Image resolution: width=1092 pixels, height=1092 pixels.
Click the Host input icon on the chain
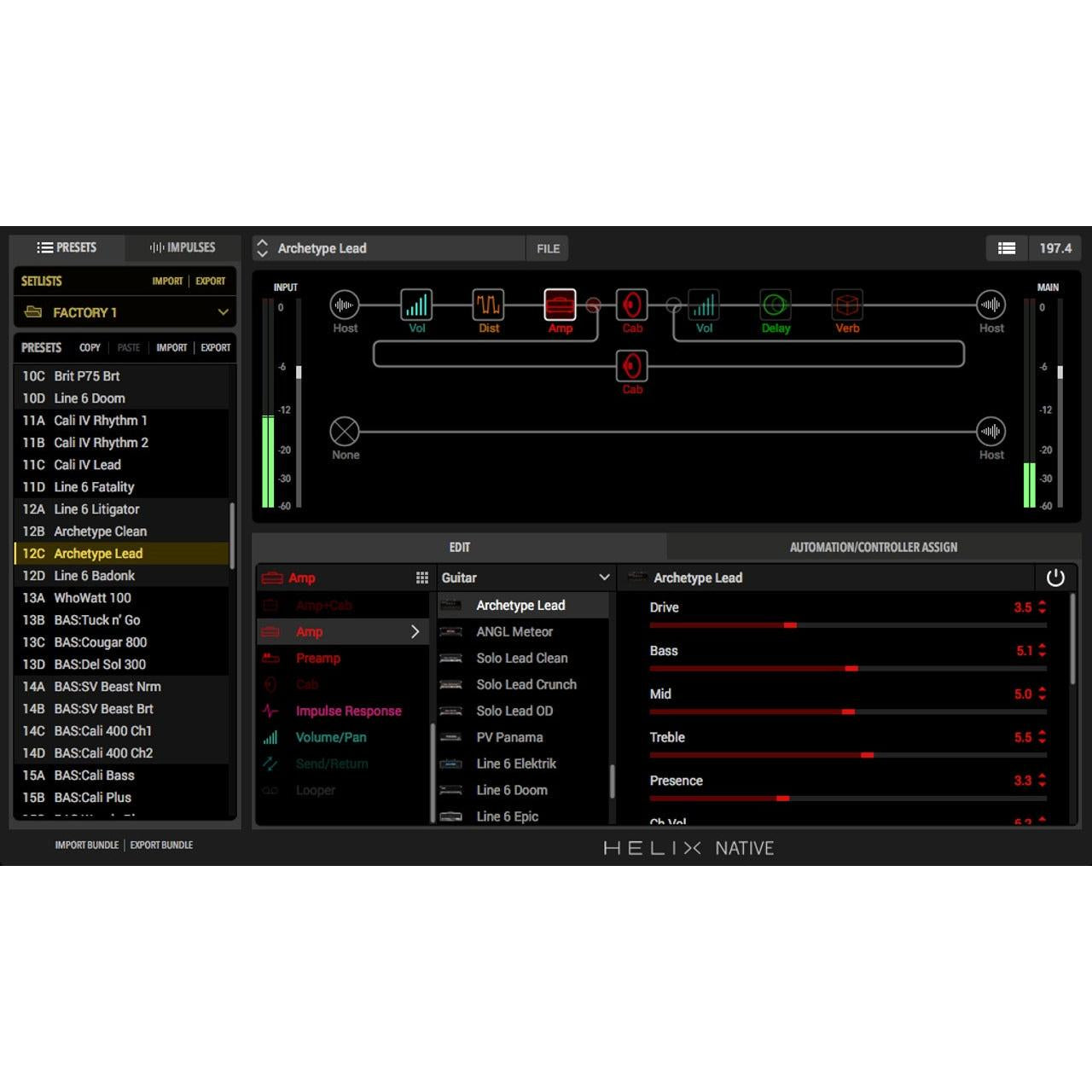tap(345, 305)
